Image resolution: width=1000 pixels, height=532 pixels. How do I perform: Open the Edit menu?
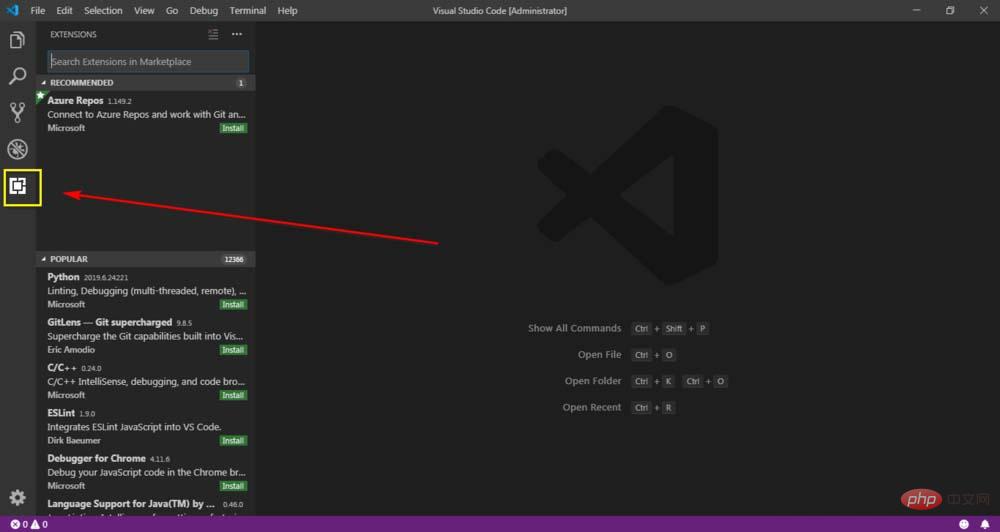coord(64,10)
